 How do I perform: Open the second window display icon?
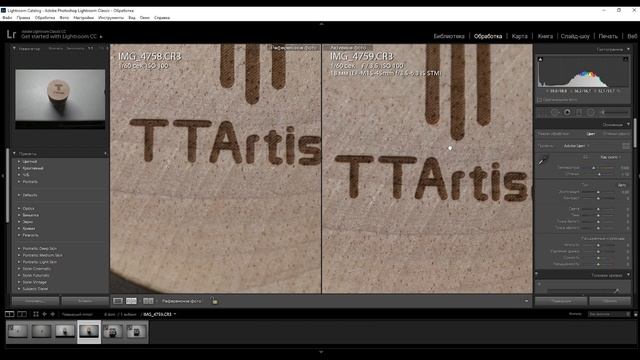(22, 314)
